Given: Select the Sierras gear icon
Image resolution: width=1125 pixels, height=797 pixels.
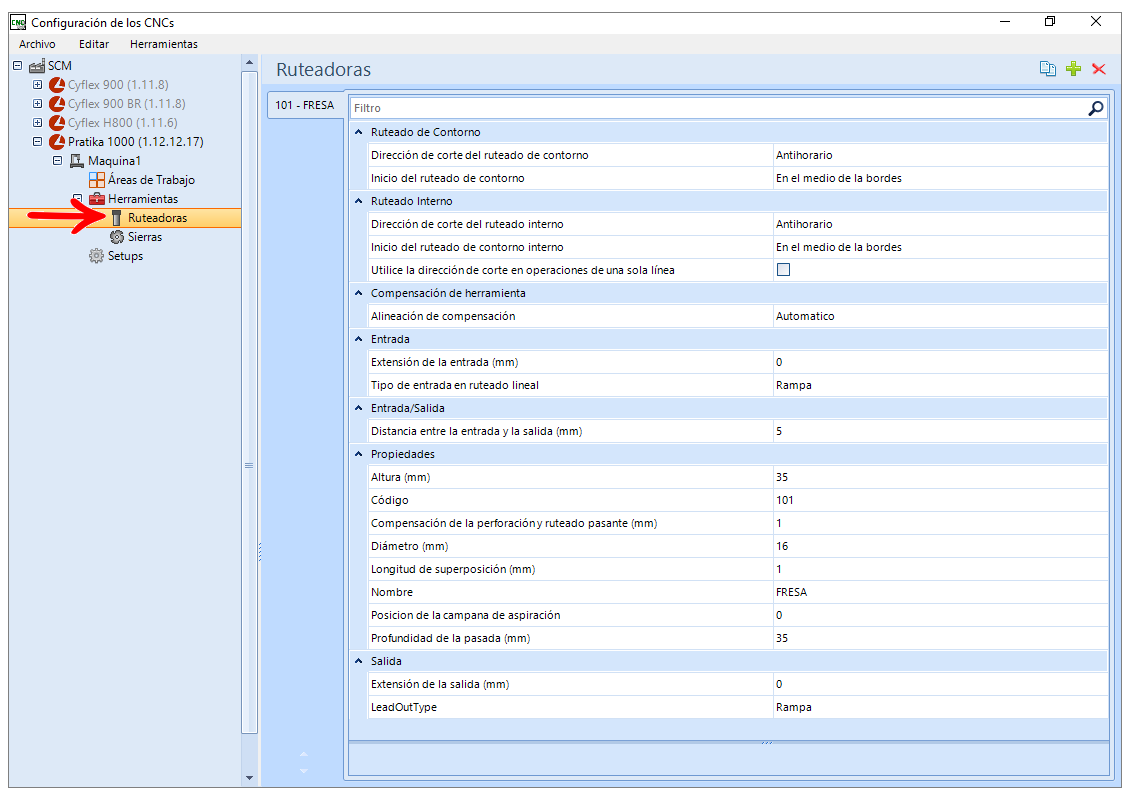Looking at the screenshot, I should [x=117, y=237].
